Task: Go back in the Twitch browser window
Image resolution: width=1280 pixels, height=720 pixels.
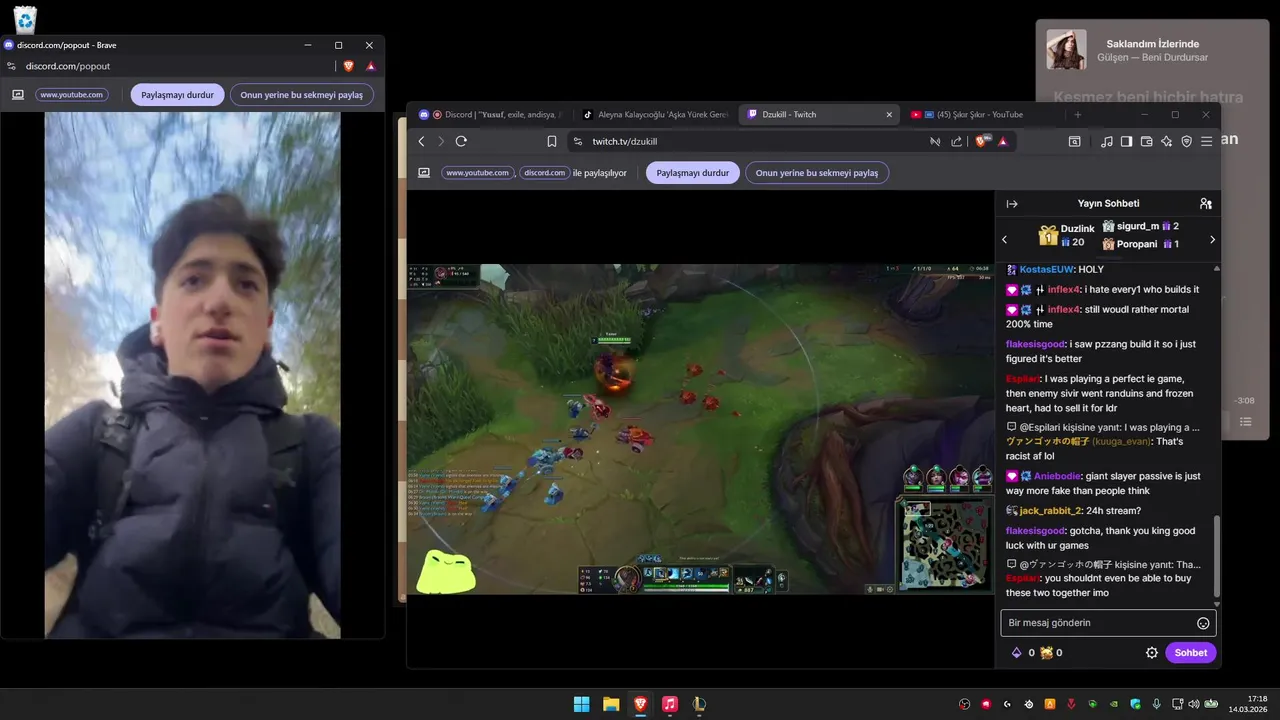Action: pyautogui.click(x=421, y=141)
